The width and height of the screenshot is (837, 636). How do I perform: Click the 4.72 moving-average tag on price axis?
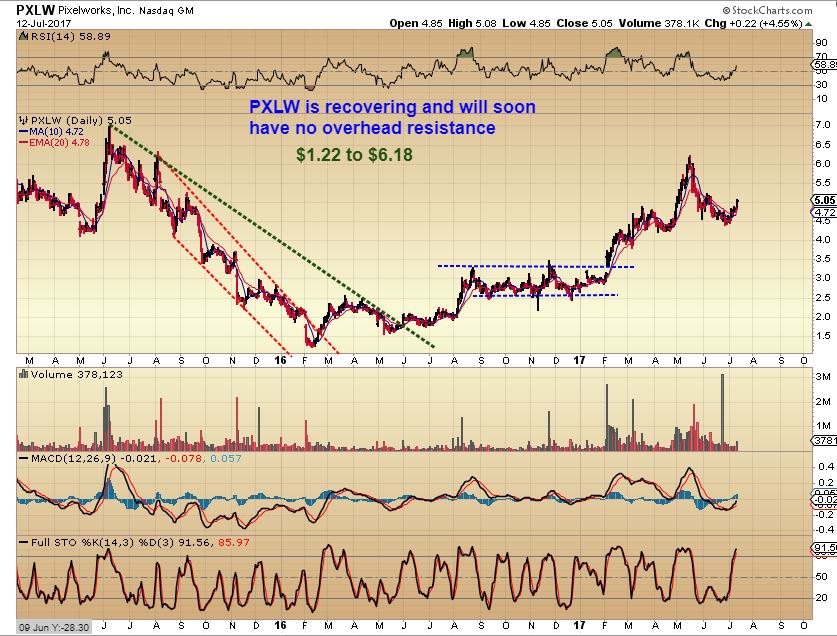(x=824, y=213)
